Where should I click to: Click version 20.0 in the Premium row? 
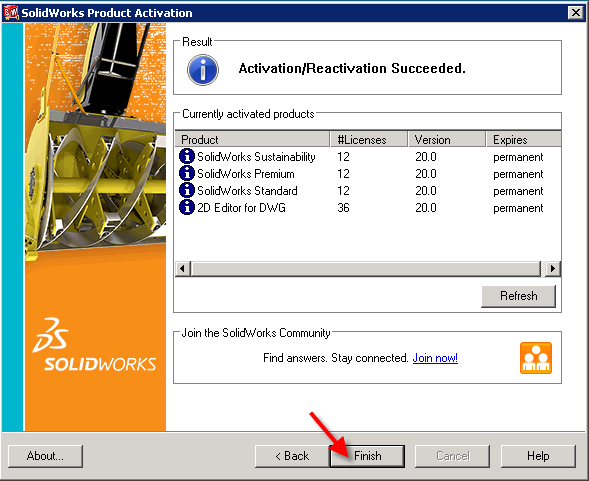point(426,174)
